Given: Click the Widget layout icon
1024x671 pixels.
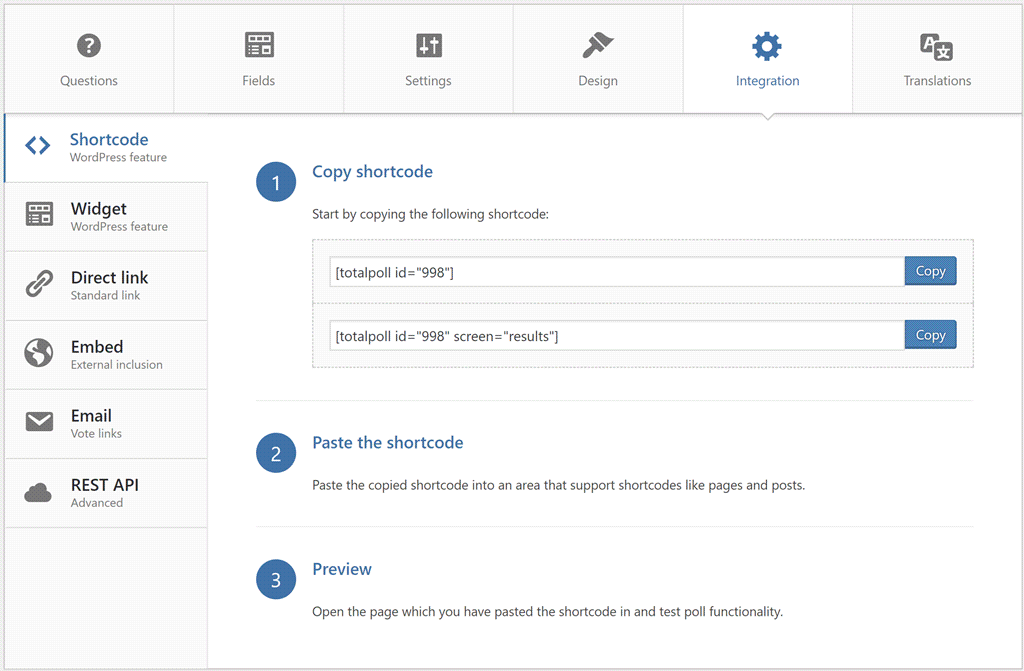Looking at the screenshot, I should (x=39, y=214).
